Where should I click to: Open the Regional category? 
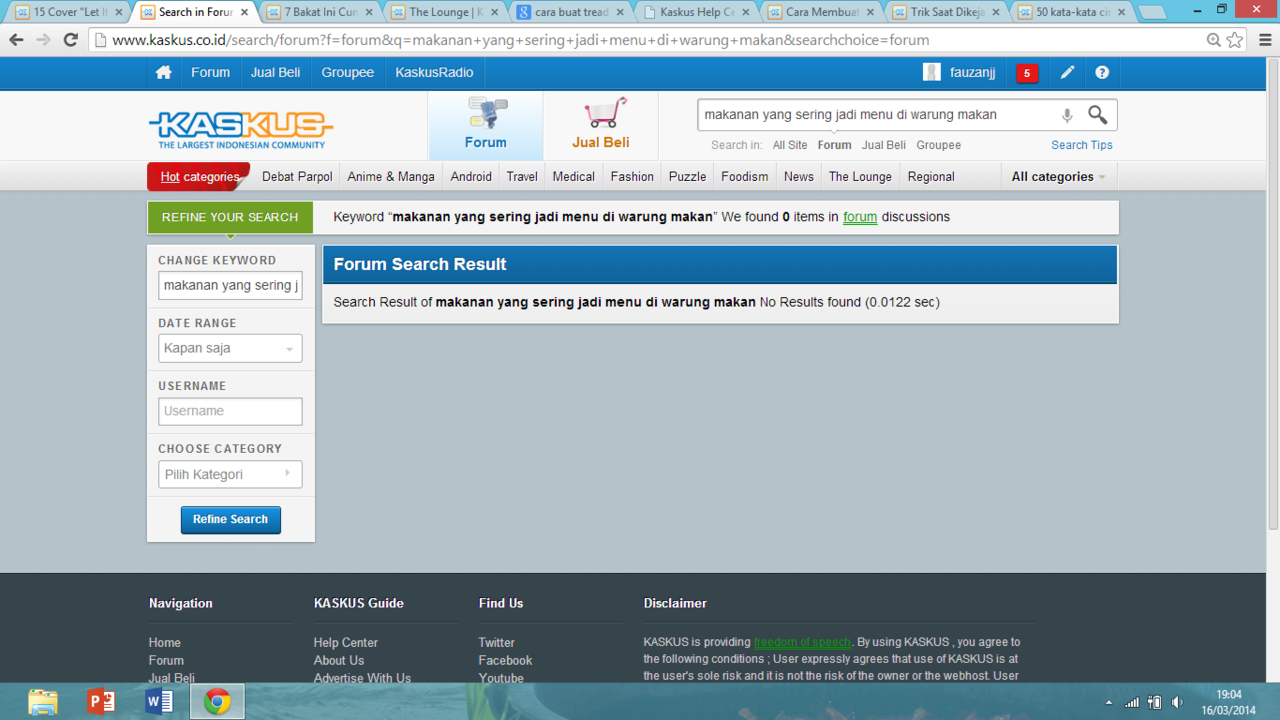point(931,177)
